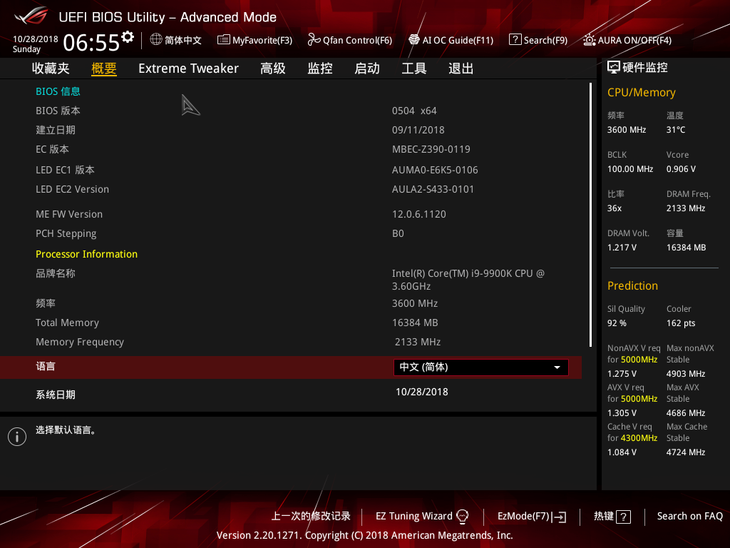Open the 启动 tab
The height and width of the screenshot is (548, 730).
coord(367,68)
